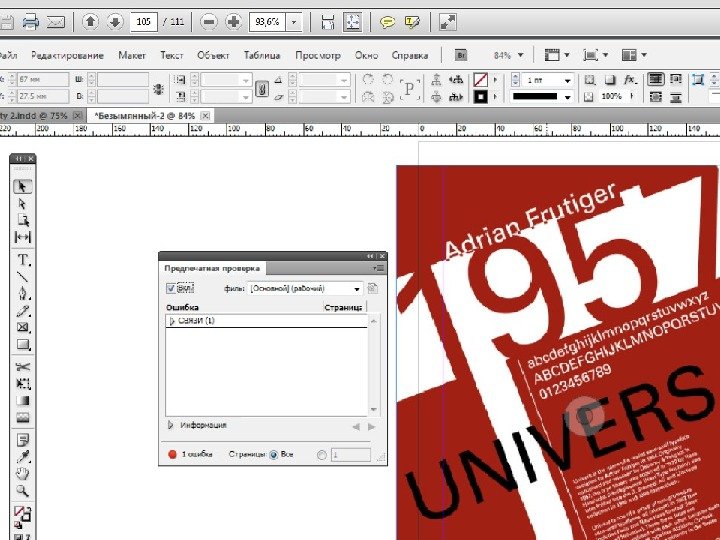Click the fullscreen expand icon
This screenshot has width=720, height=540.
click(x=448, y=22)
